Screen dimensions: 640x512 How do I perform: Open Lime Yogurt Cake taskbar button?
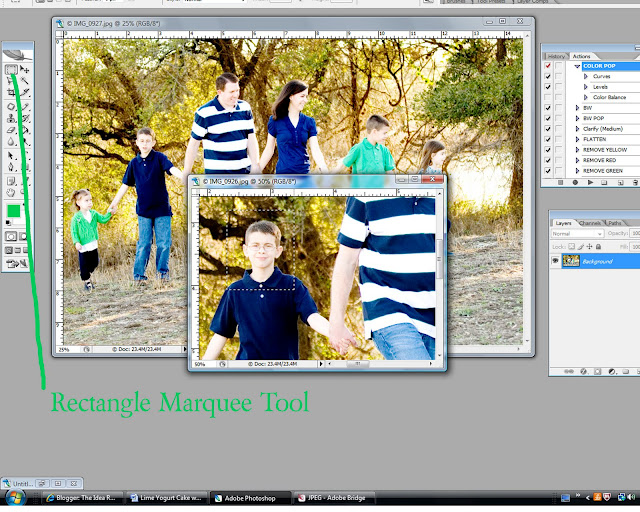tap(166, 498)
